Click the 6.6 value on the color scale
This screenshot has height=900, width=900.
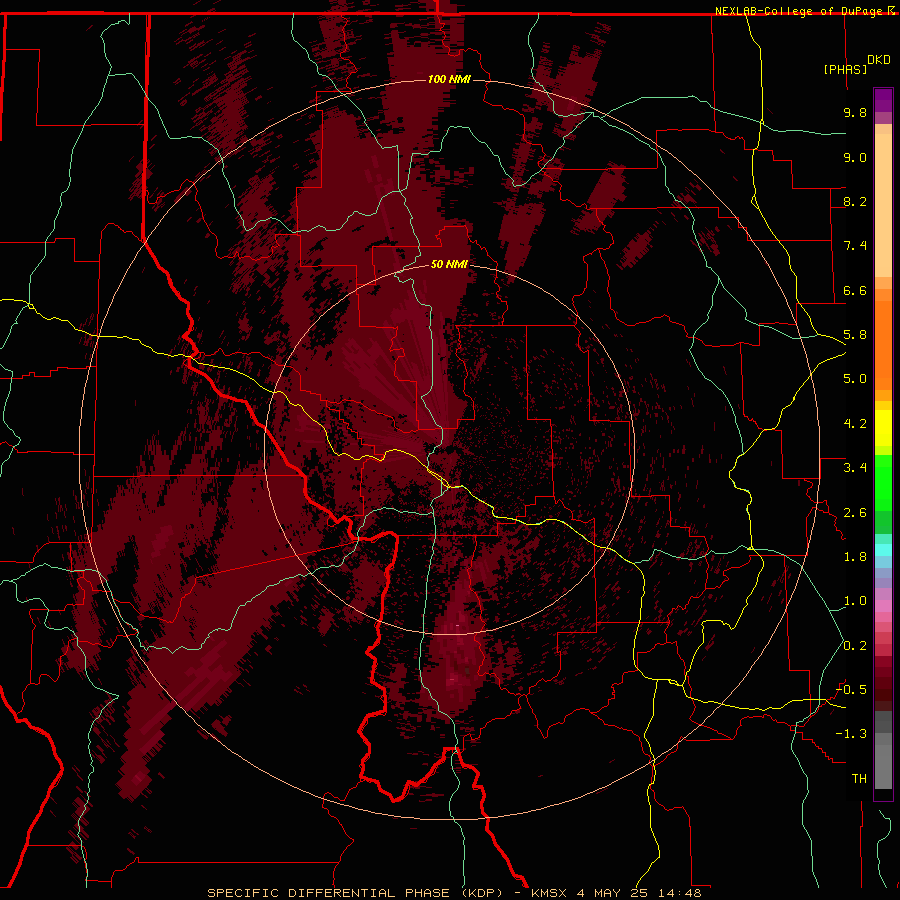coord(855,290)
